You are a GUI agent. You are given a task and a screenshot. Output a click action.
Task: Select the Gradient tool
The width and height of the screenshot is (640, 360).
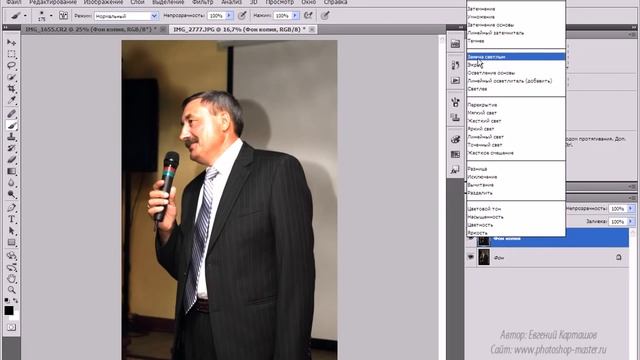[x=11, y=171]
